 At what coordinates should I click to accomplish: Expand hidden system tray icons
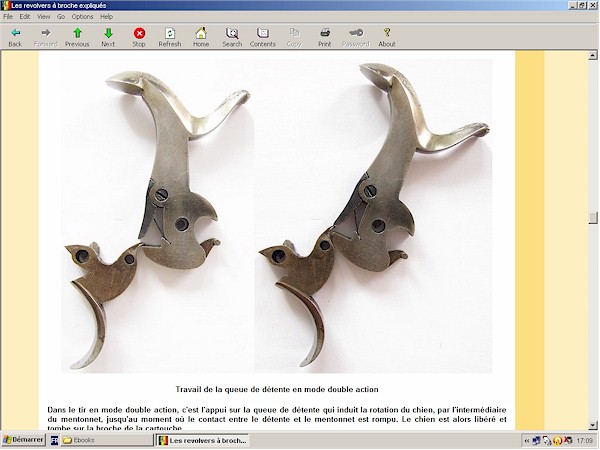[x=527, y=441]
